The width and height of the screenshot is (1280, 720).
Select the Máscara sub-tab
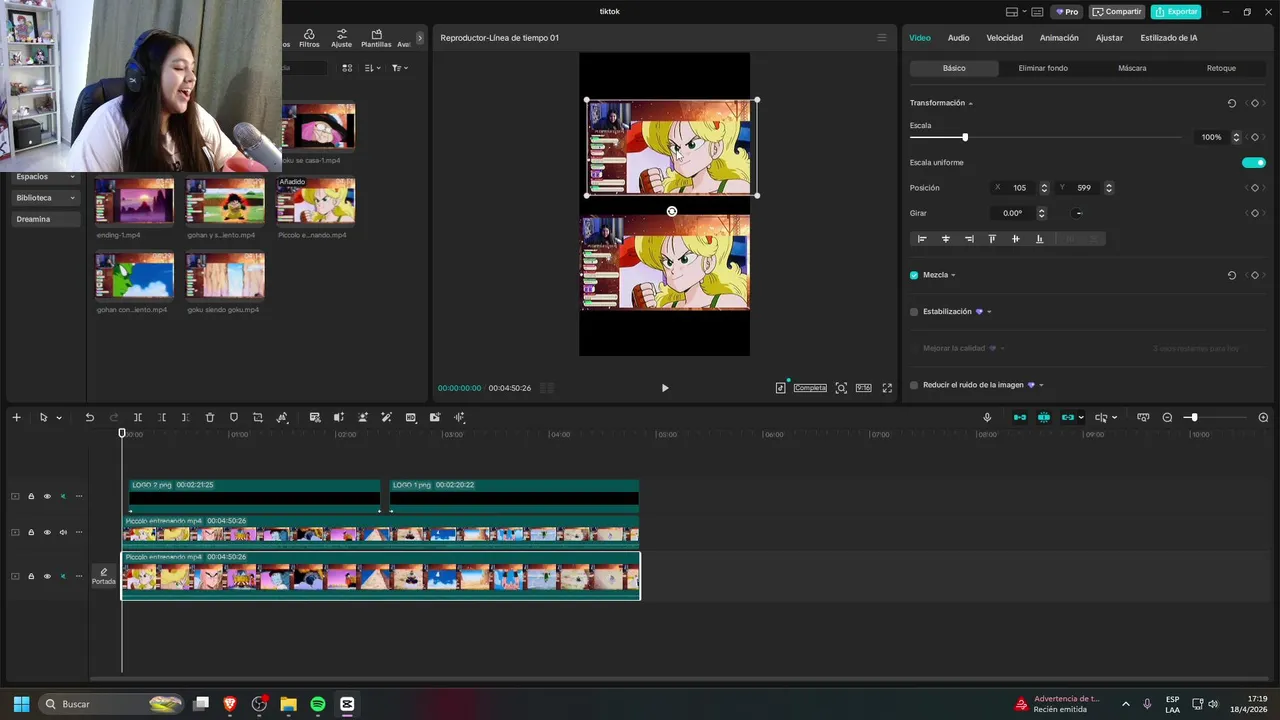[x=1132, y=68]
